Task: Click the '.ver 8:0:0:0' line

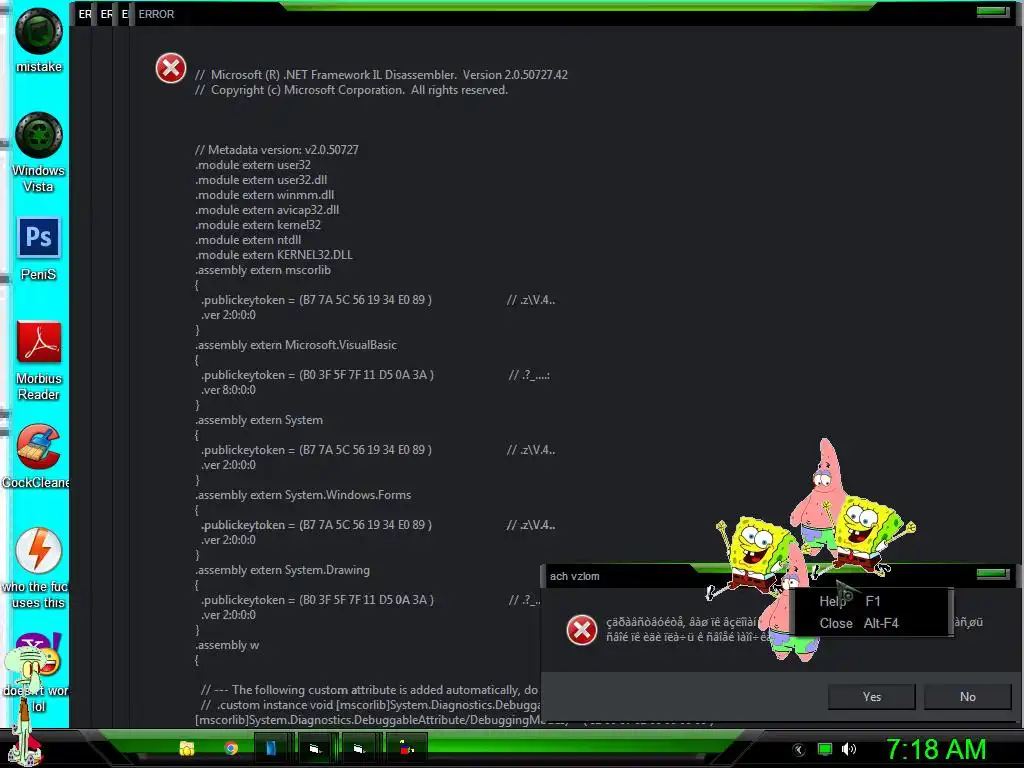Action: (x=229, y=390)
